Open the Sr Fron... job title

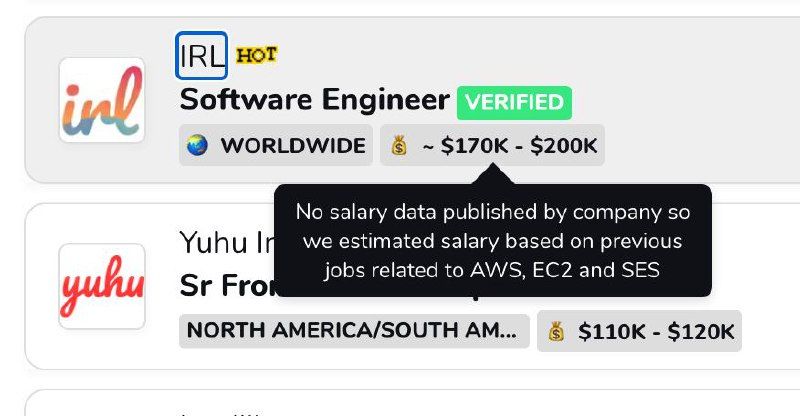(x=225, y=285)
